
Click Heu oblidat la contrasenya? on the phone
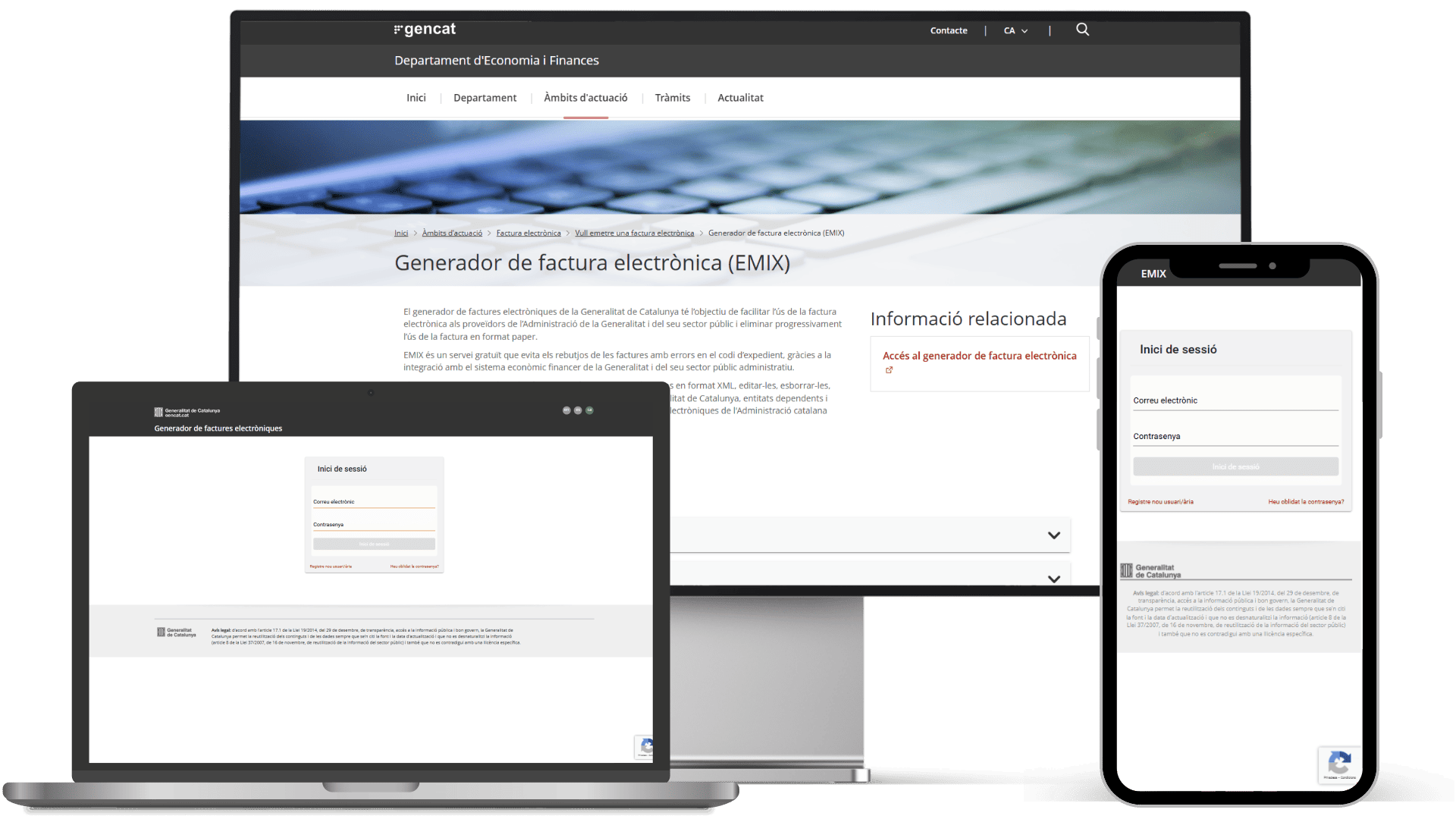click(x=1306, y=501)
